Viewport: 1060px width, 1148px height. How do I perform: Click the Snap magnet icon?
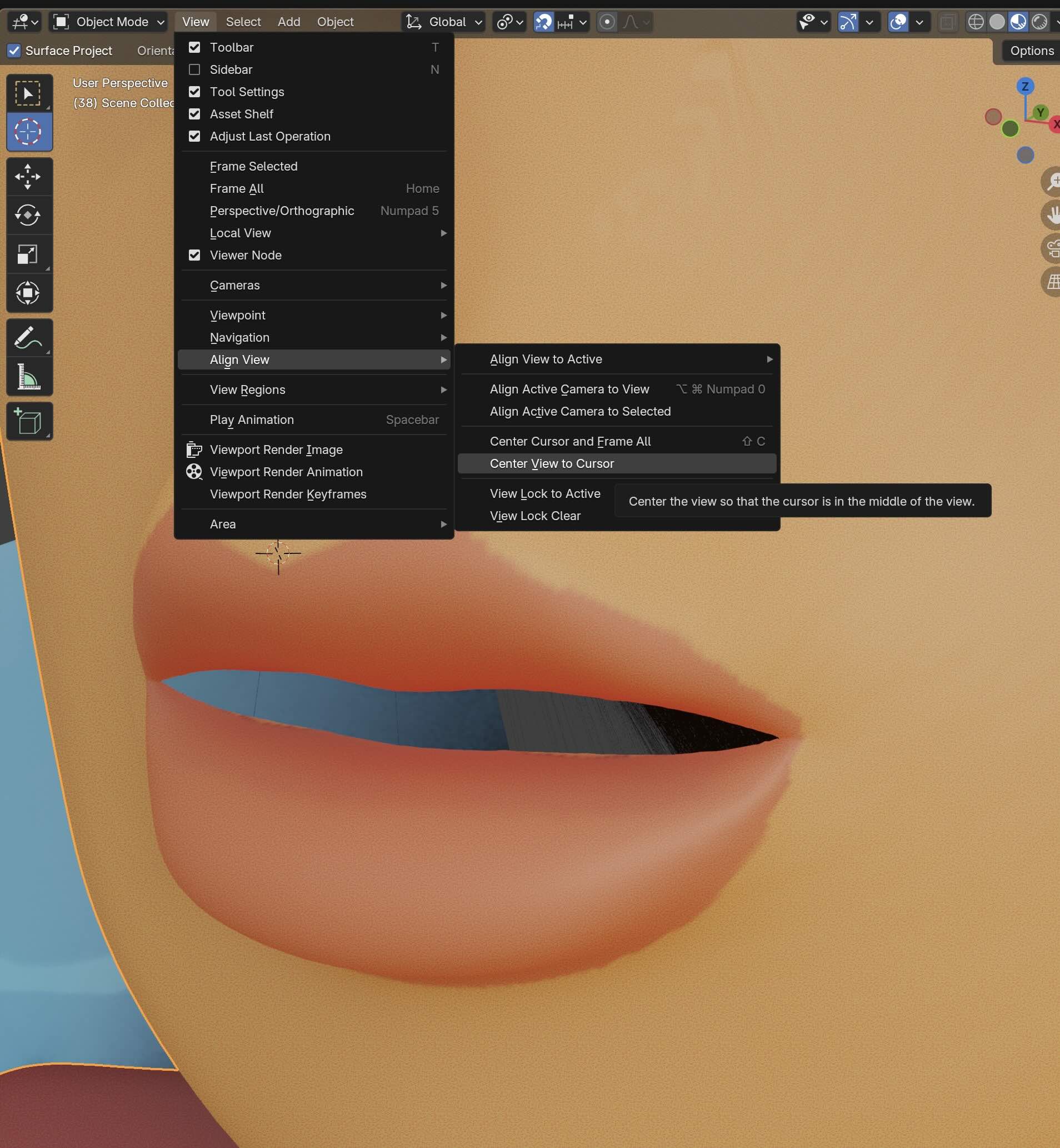click(543, 22)
